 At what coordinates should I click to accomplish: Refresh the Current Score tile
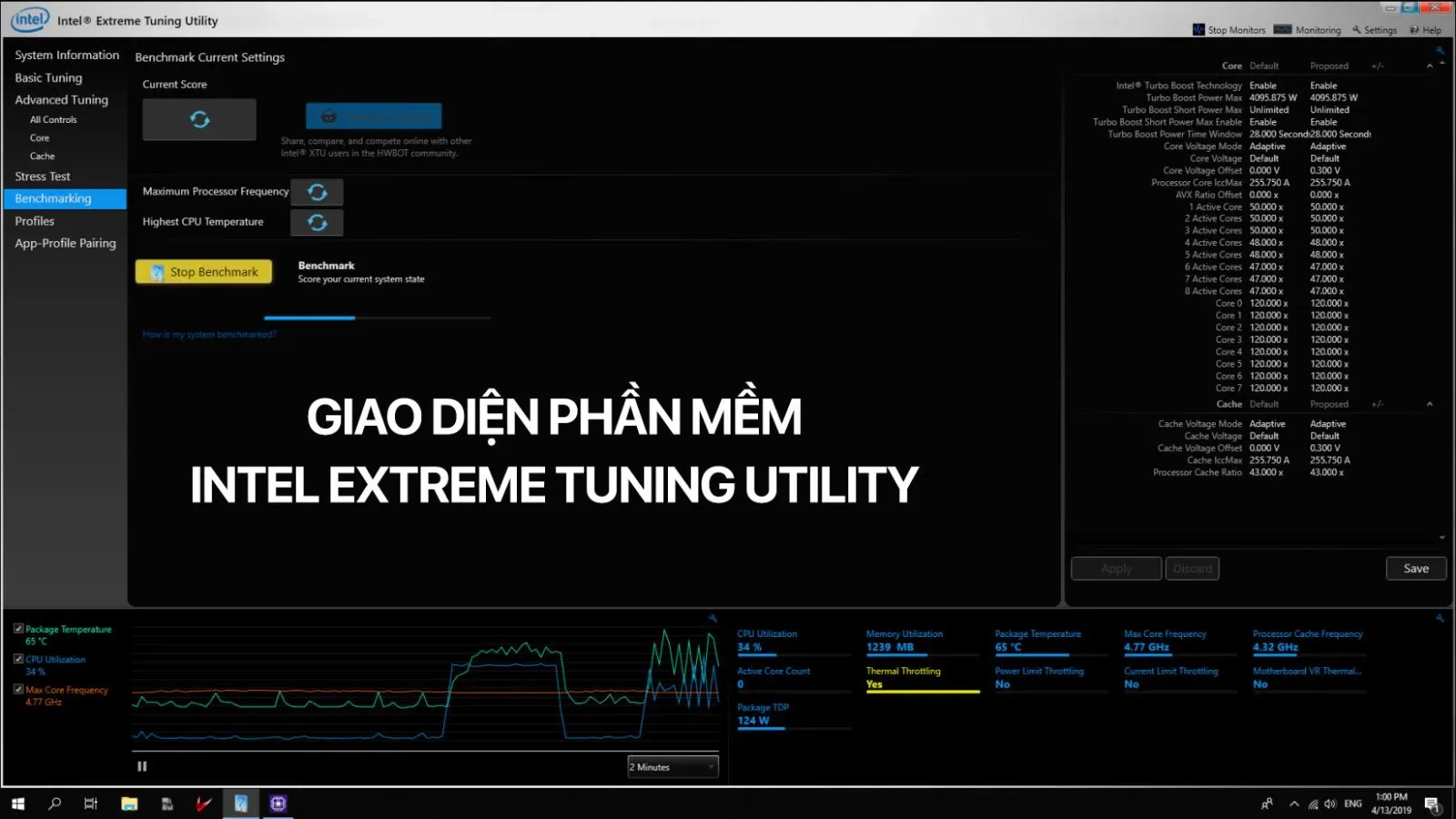(x=199, y=119)
